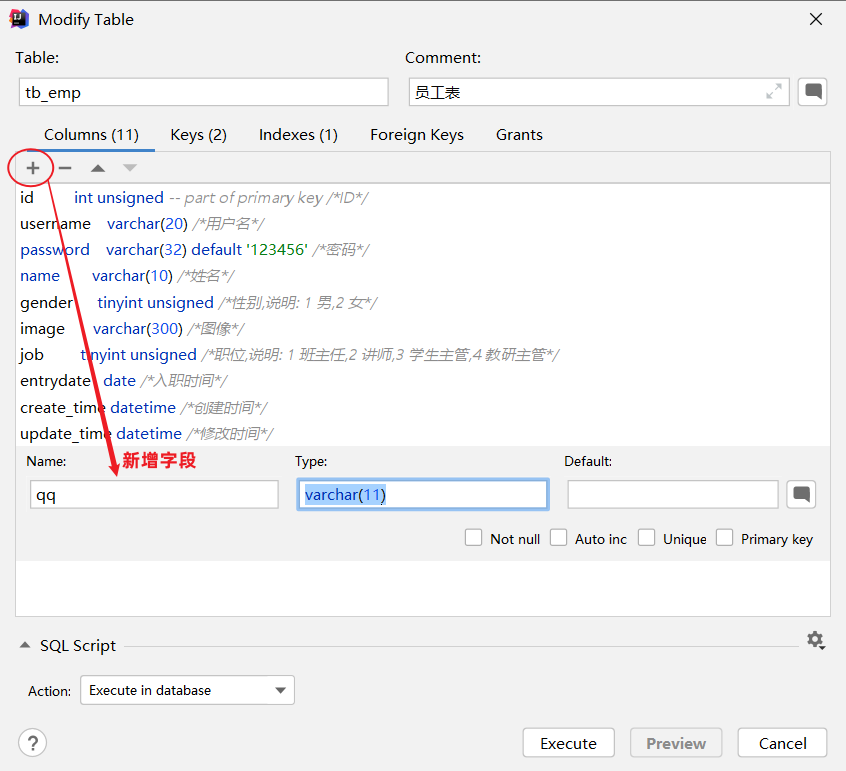
Task: Click the plus icon to add column
Action: pyautogui.click(x=33, y=168)
